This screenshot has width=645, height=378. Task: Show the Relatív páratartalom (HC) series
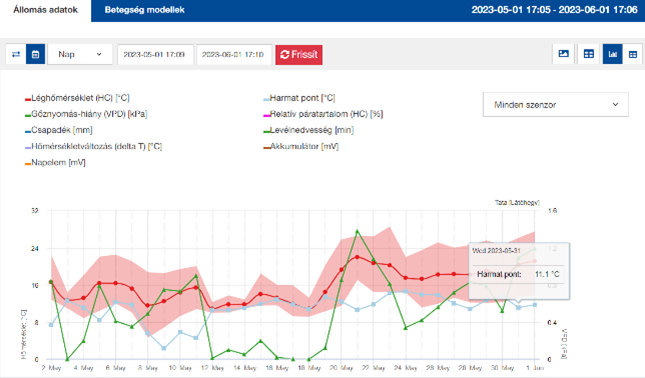click(323, 114)
